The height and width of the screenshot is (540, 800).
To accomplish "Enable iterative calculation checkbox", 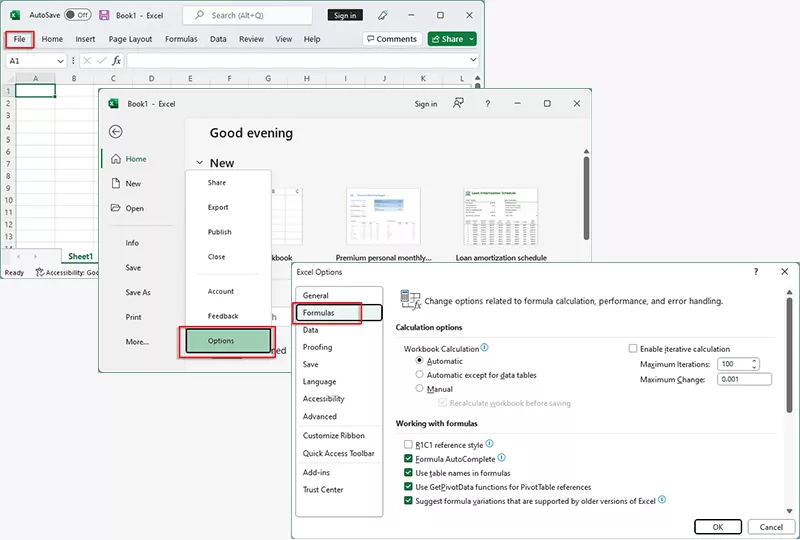I will (633, 349).
